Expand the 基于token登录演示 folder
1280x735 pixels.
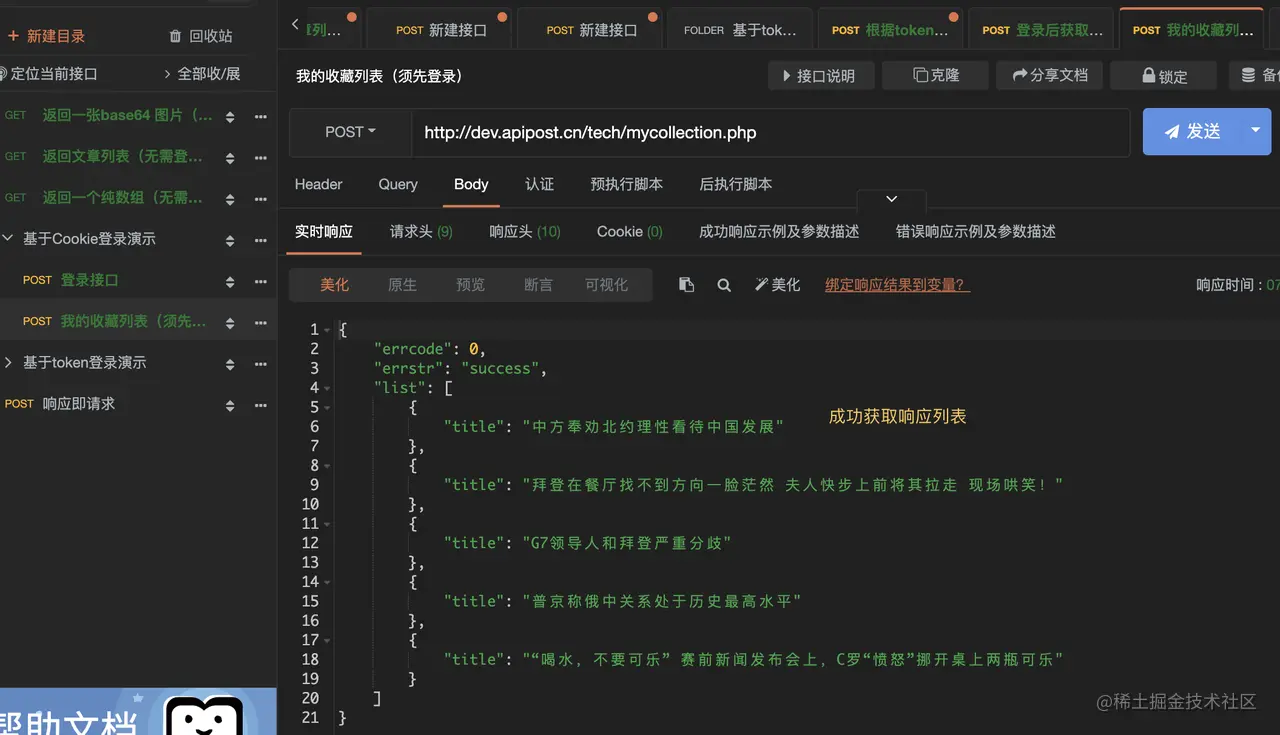point(8,362)
